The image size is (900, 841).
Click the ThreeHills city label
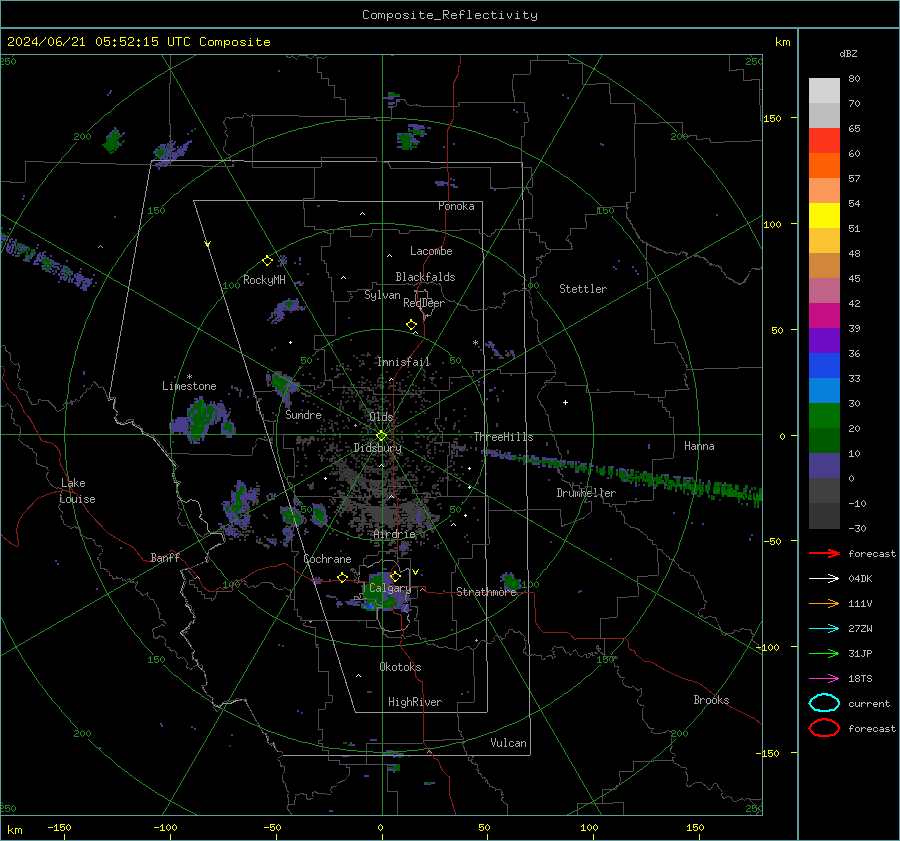click(503, 437)
